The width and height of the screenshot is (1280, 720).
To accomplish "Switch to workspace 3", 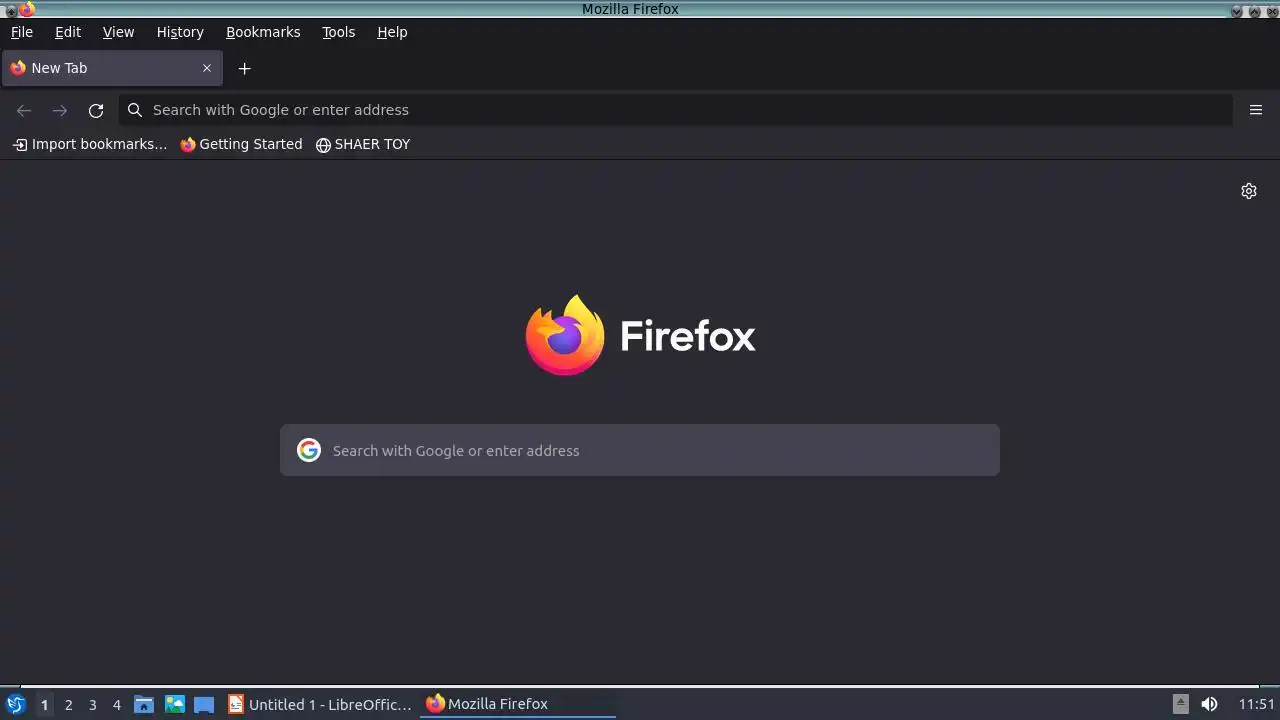I will 92,704.
